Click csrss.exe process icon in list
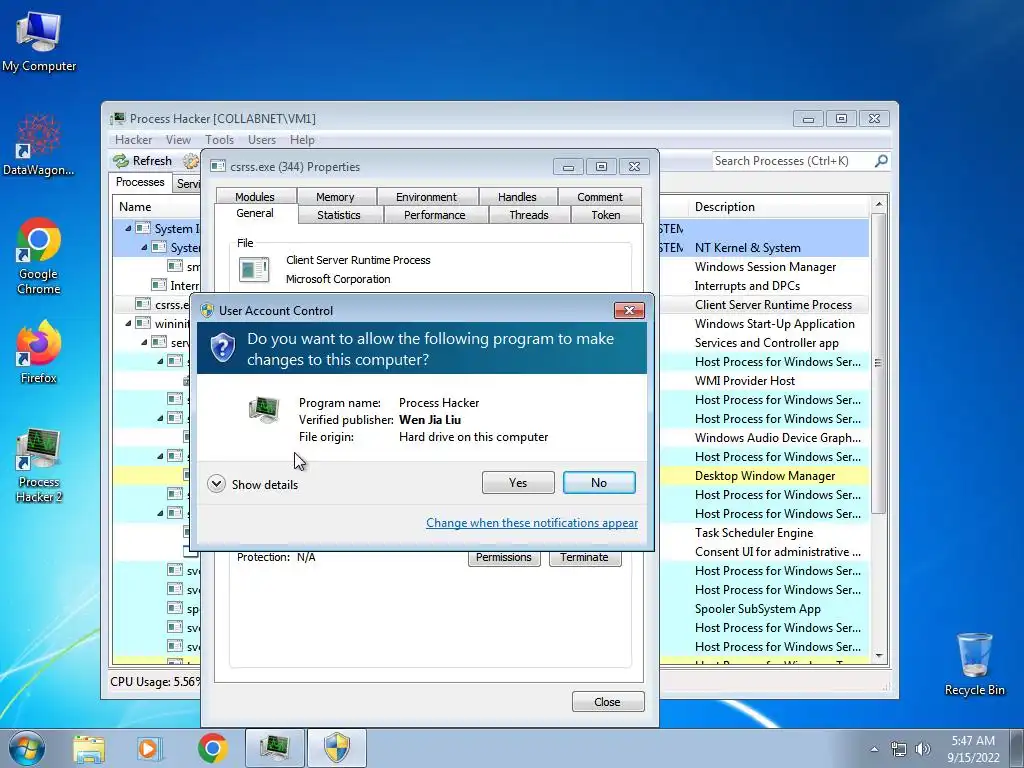Image resolution: width=1024 pixels, height=768 pixels. (x=142, y=304)
